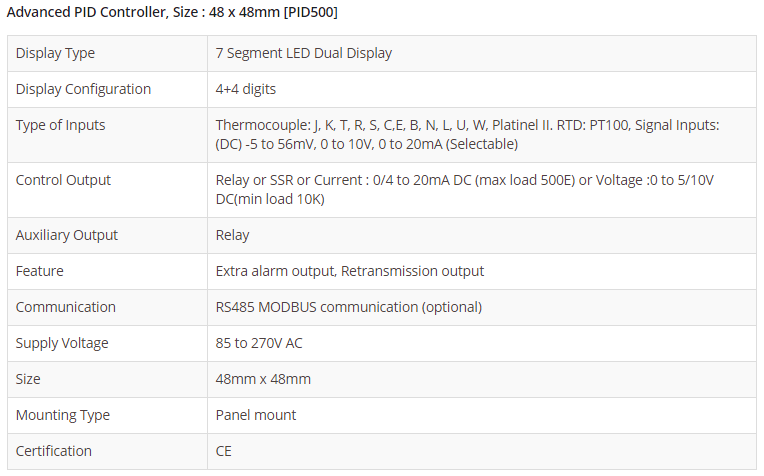This screenshot has width=764, height=476.
Task: Select the Extra alarm output, Retransmission text
Action: (x=350, y=271)
